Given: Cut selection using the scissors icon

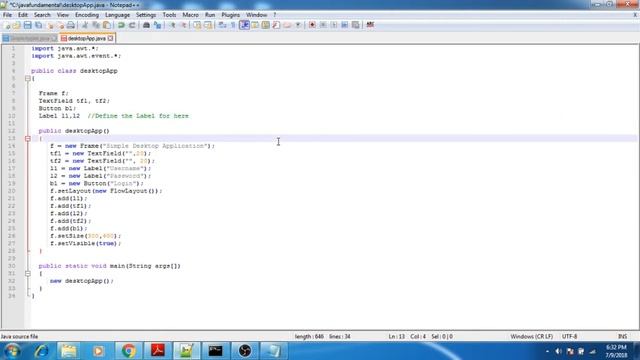Looking at the screenshot, I should [85, 25].
